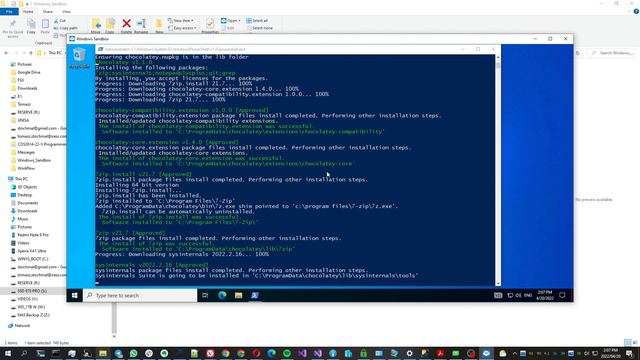Click PowerShell window scrollbar up arrow
640x360 pixels.
pyautogui.click(x=498, y=58)
